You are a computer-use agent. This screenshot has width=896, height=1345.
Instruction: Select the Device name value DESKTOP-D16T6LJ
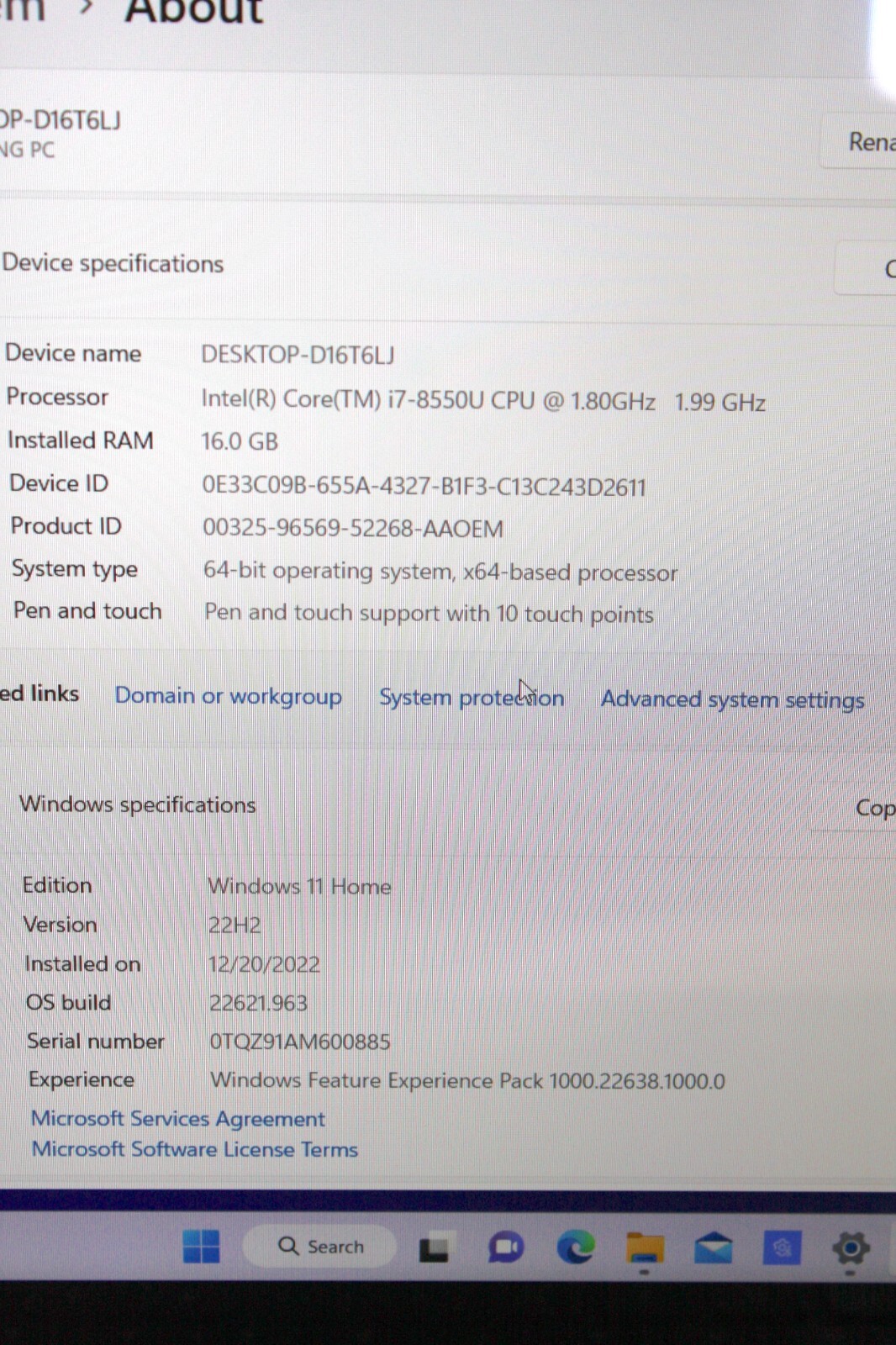coord(298,355)
